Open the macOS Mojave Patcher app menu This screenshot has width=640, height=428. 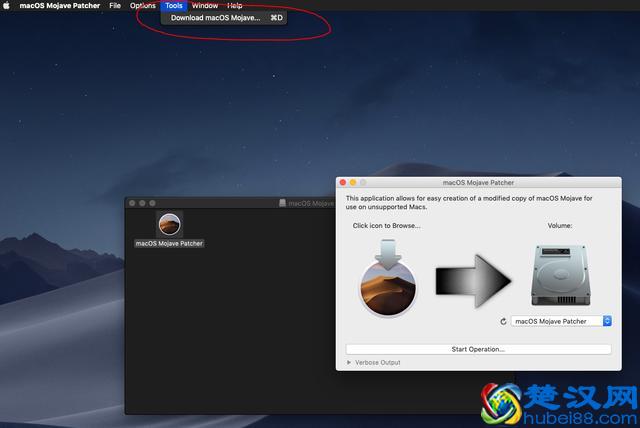coord(60,5)
